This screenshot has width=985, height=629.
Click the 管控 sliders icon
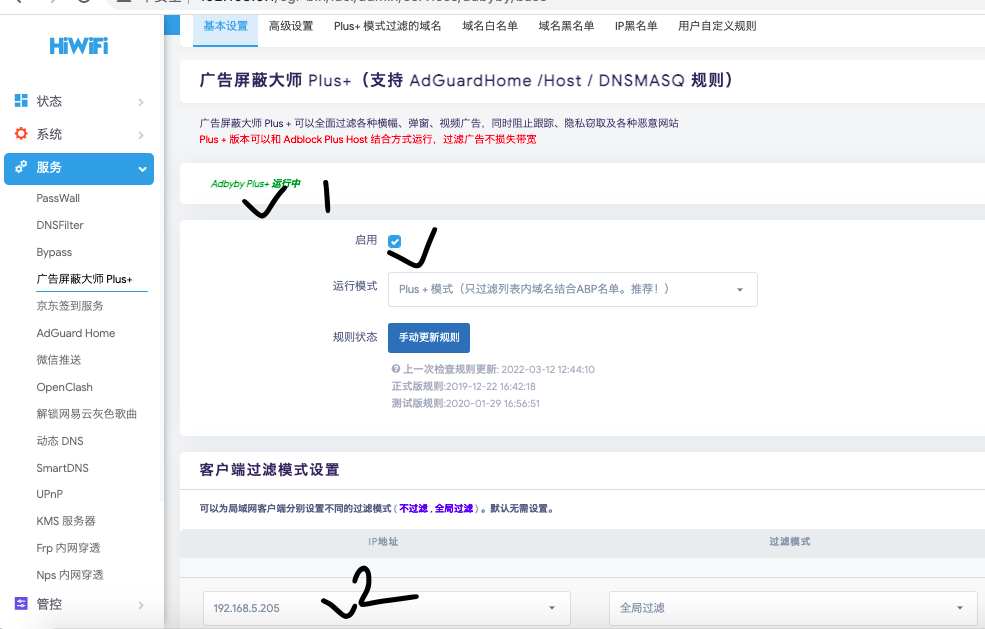tap(21, 604)
